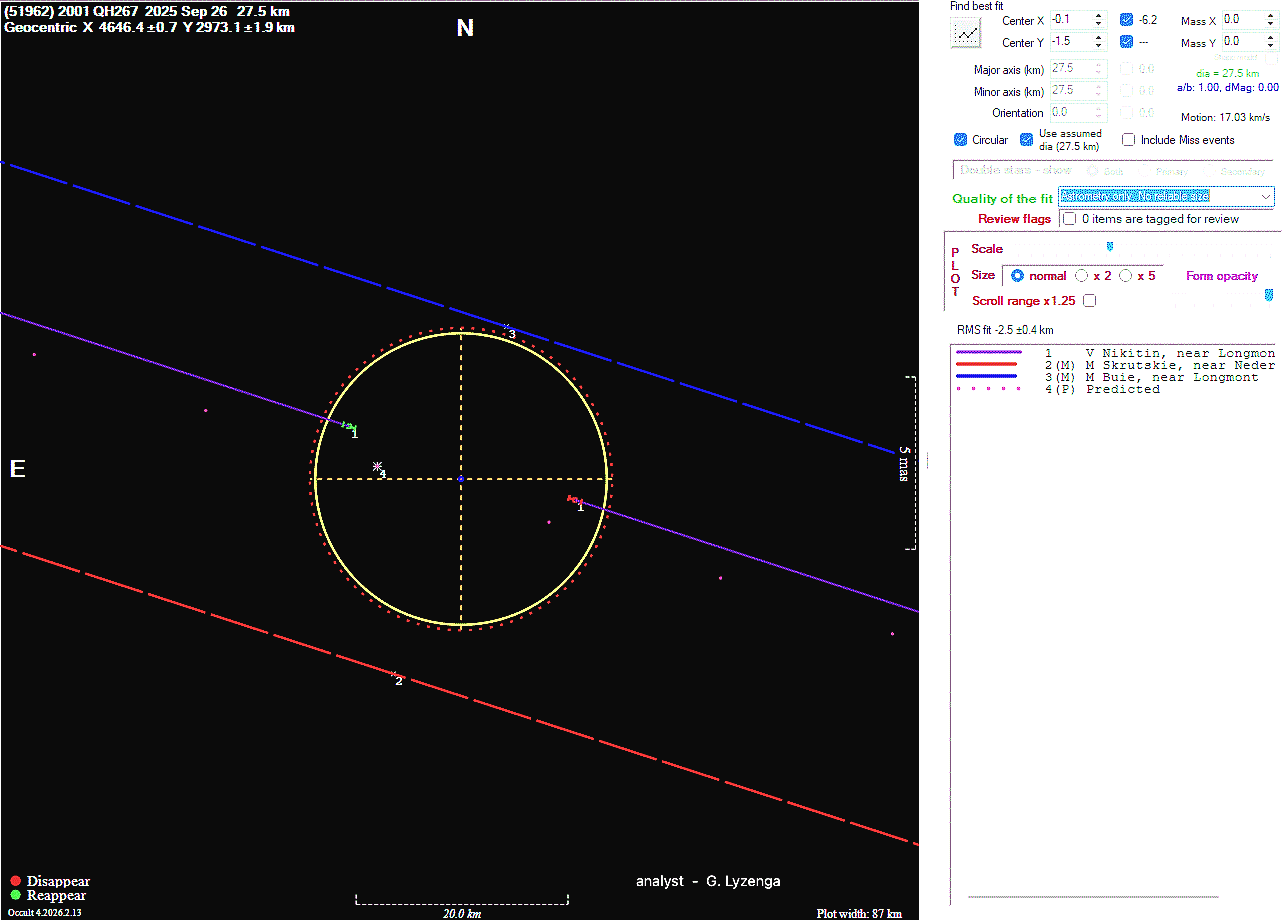Click the miss marker labeled 2 on red line
The height and width of the screenshot is (920, 1288).
pyautogui.click(x=394, y=674)
